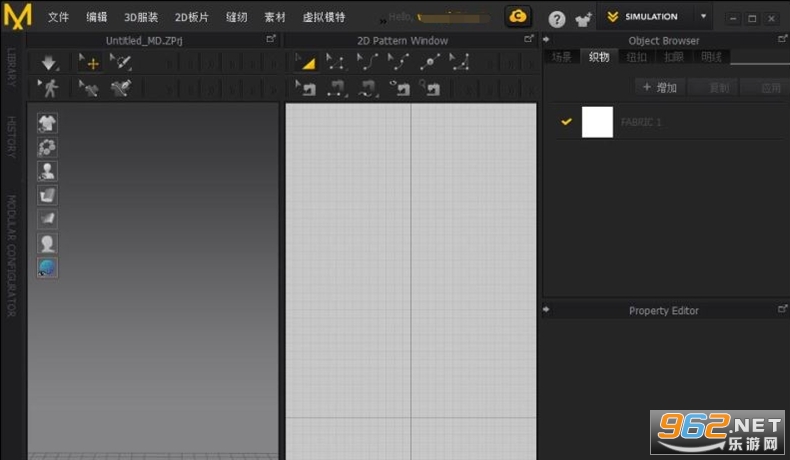This screenshot has height=460, width=790.
Task: Toggle the yellow checkmark for FABRIC 1
Action: click(x=566, y=121)
